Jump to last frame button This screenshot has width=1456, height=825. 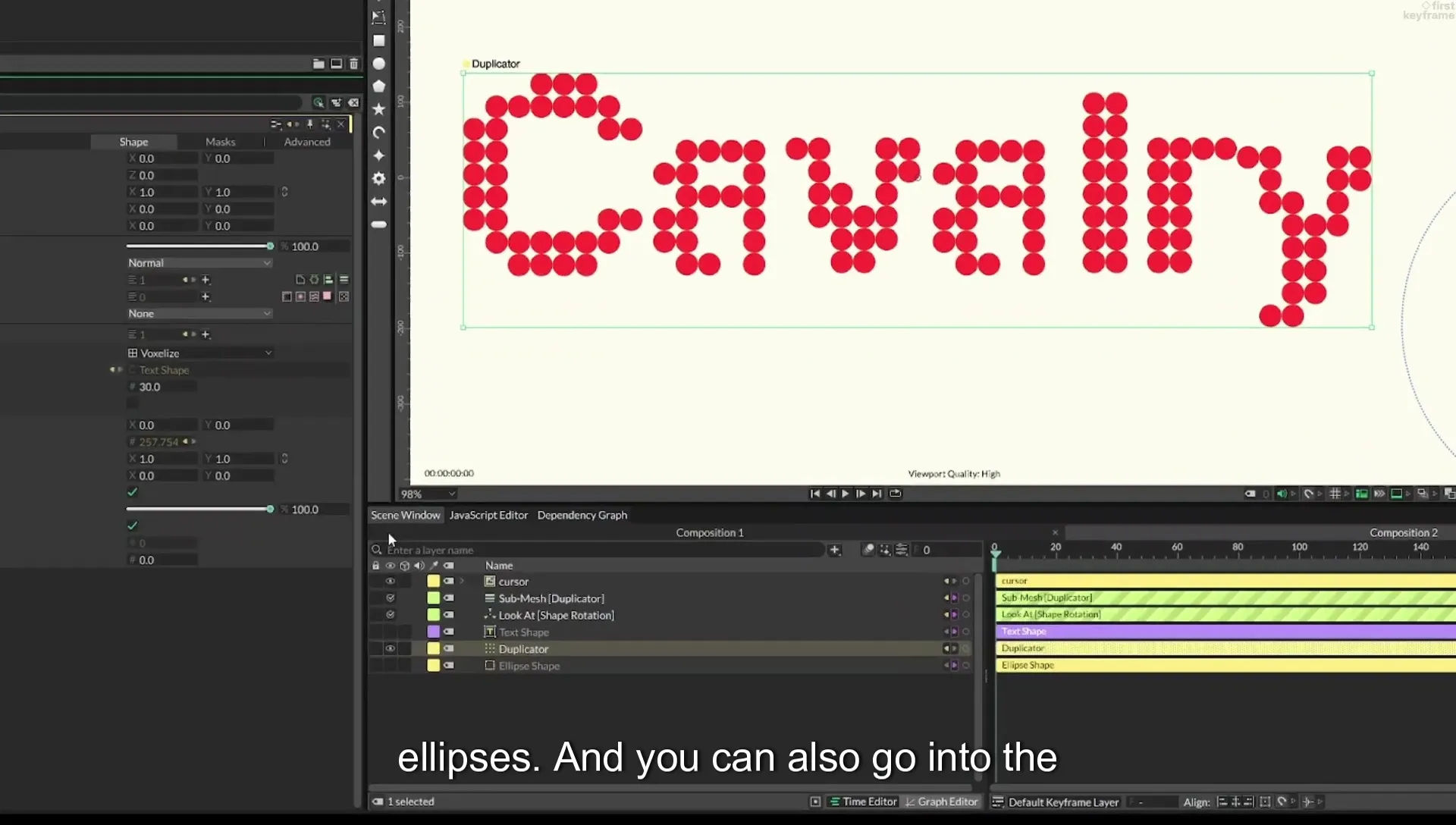click(877, 494)
